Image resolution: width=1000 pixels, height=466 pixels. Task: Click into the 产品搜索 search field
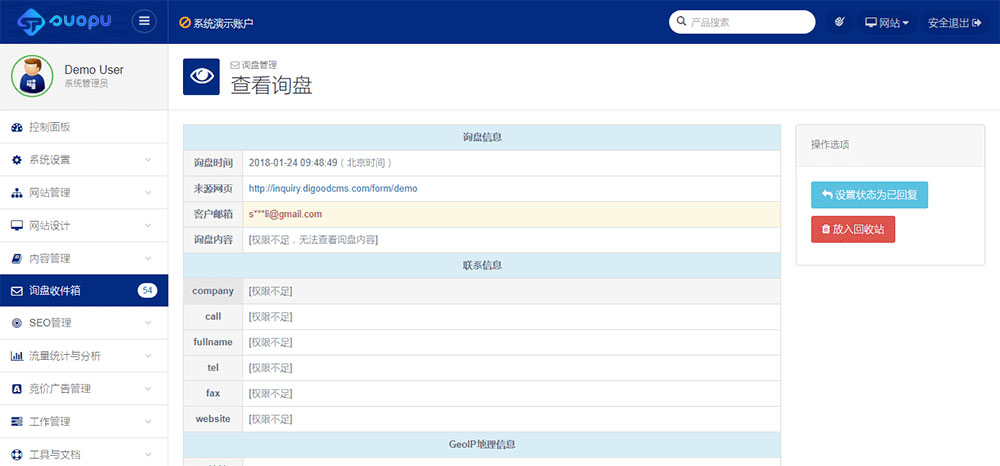click(x=746, y=22)
